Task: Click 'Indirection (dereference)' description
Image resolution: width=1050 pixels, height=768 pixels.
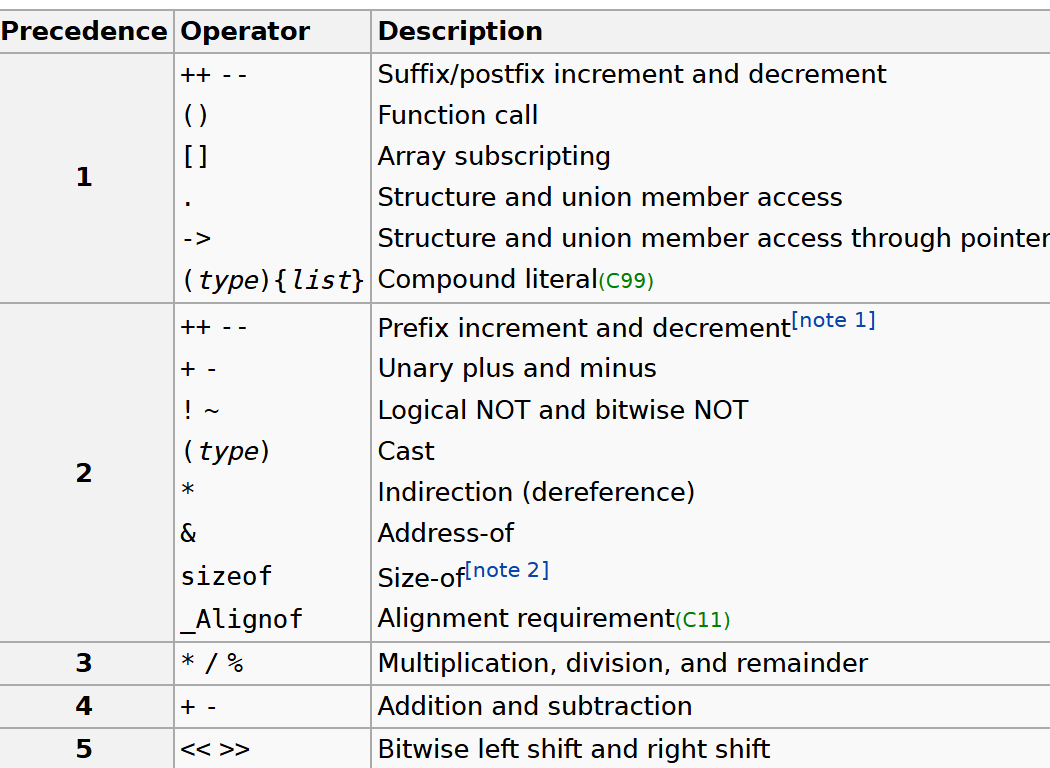Action: point(536,492)
